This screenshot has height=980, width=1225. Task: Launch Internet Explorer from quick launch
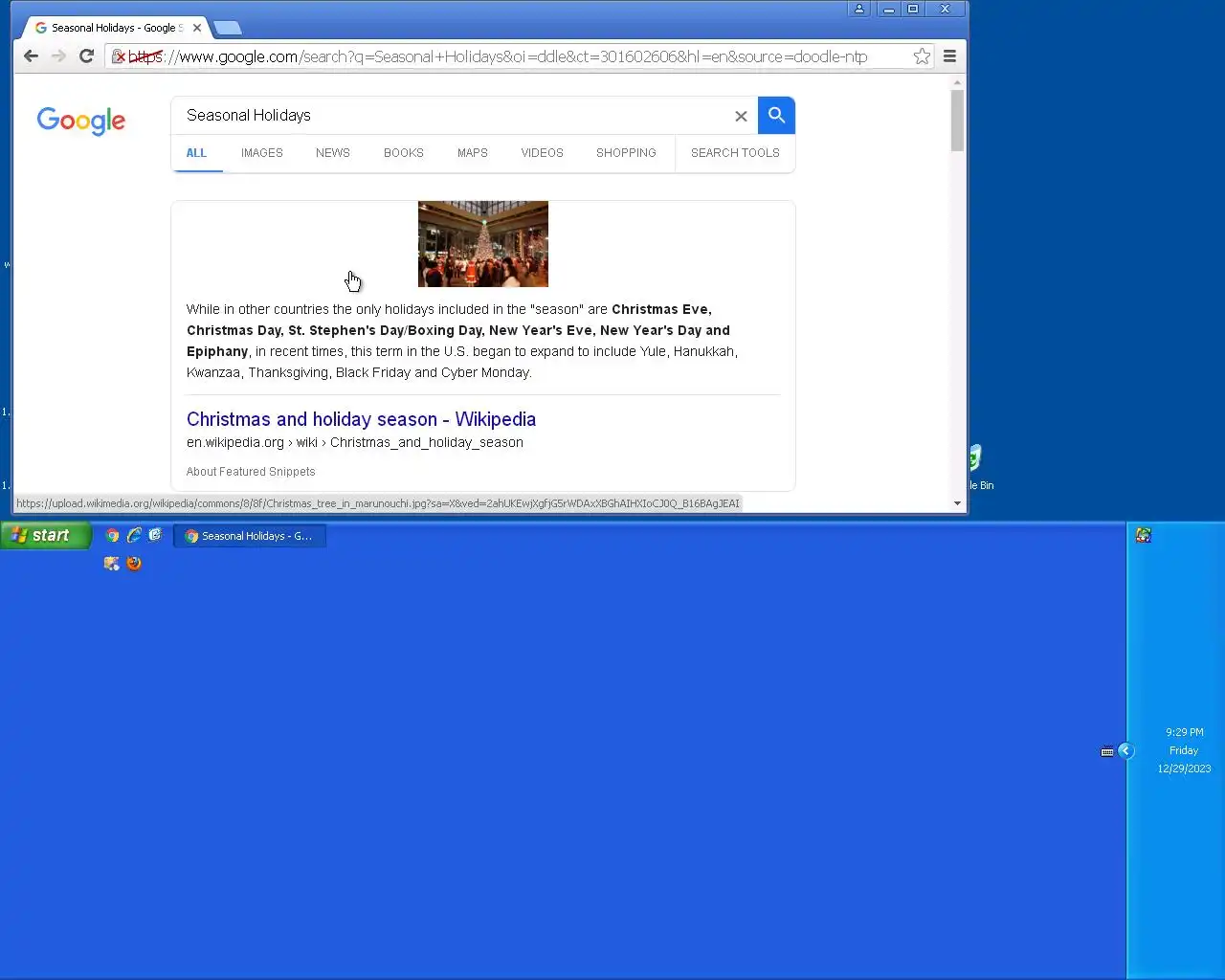point(134,535)
